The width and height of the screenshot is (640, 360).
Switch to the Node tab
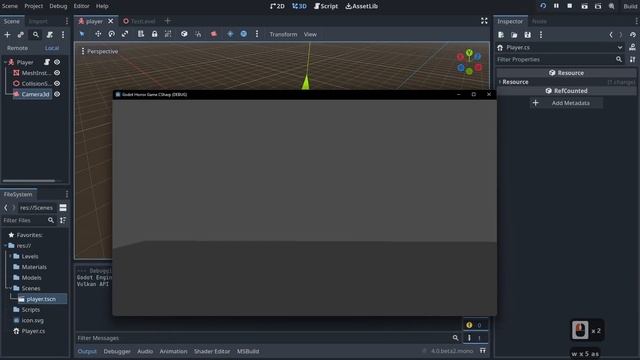539,21
